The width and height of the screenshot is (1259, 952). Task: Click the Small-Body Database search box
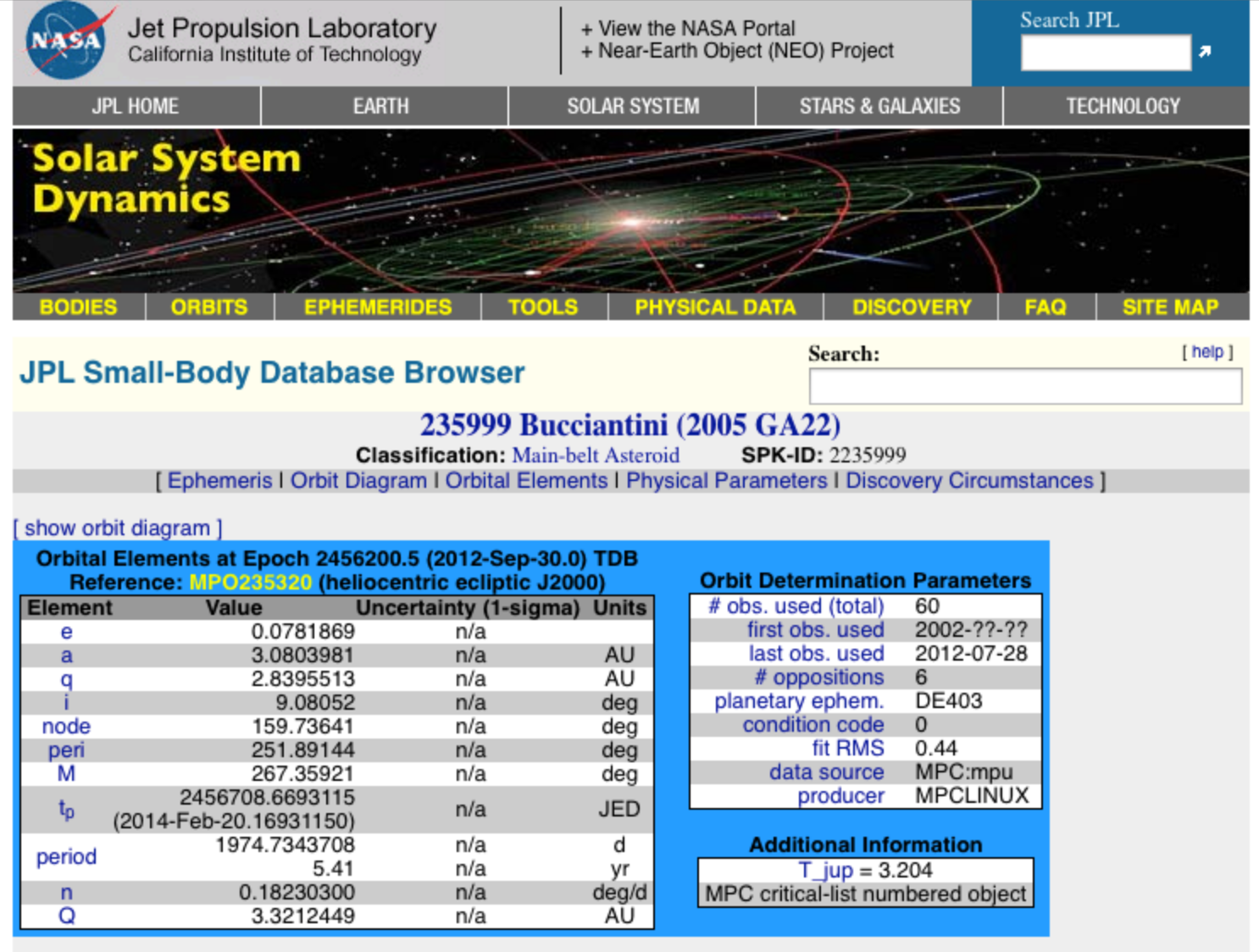pyautogui.click(x=1025, y=386)
